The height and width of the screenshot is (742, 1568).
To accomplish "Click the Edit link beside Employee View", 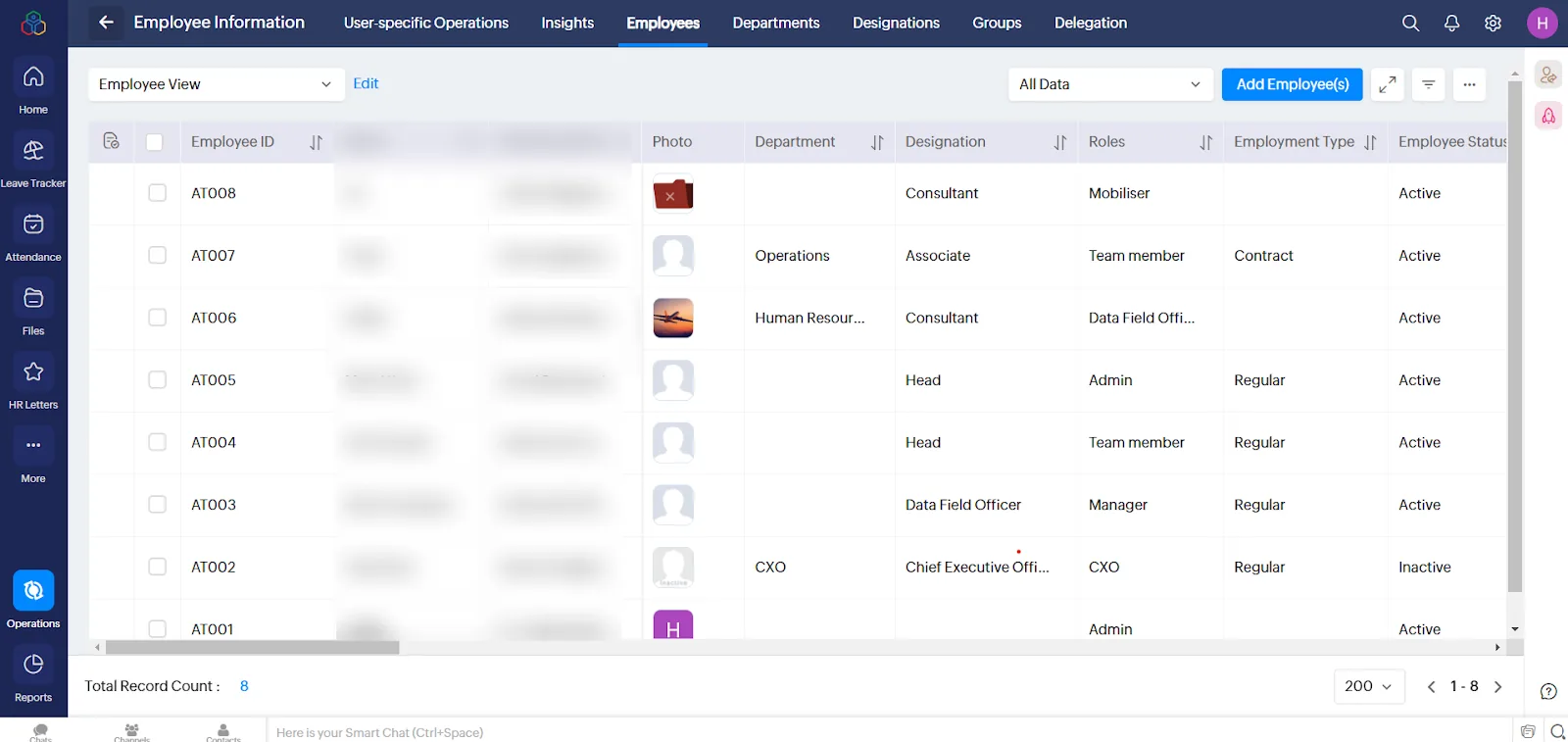I will coord(366,83).
